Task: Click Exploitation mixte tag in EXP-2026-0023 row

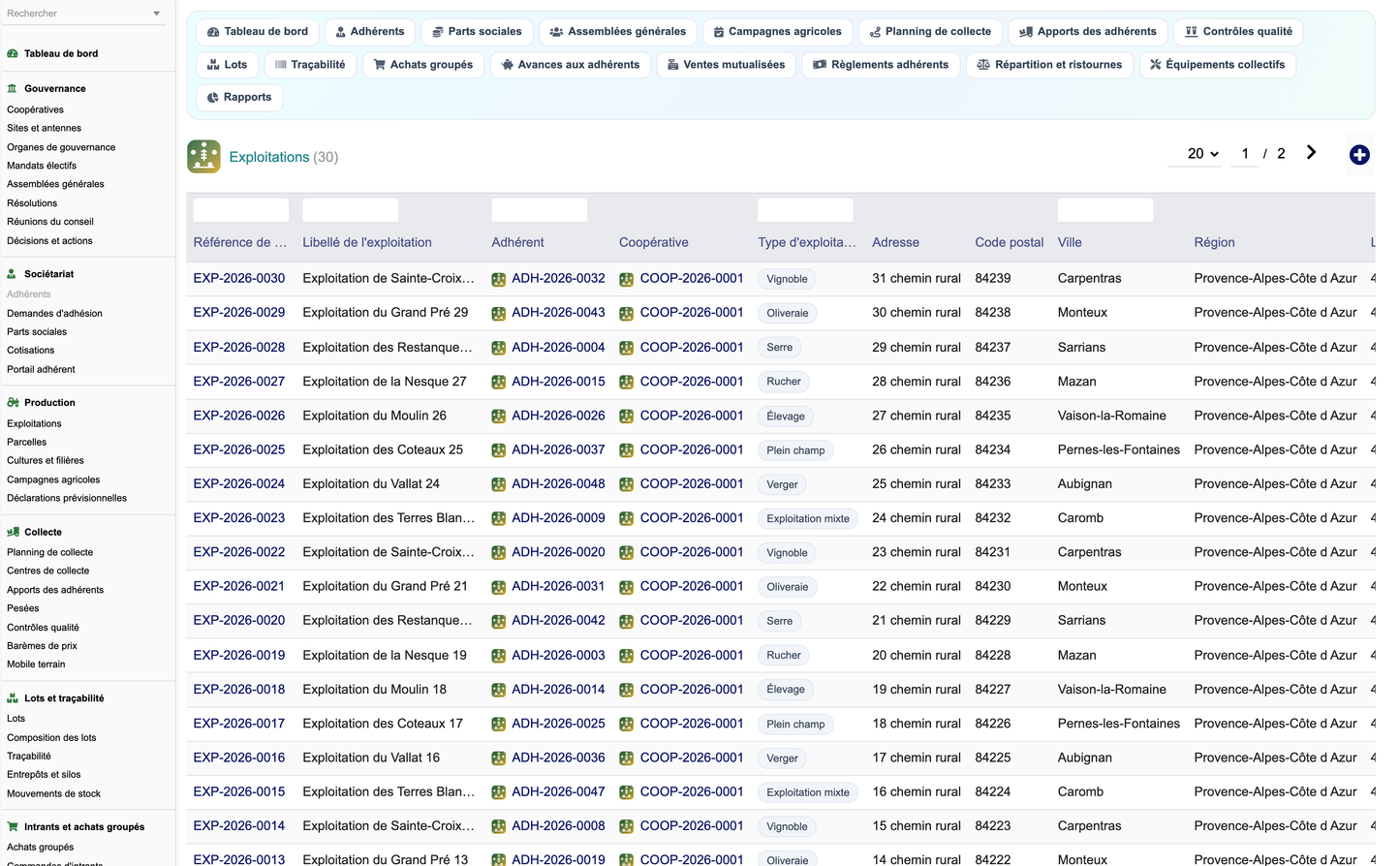Action: 808,519
